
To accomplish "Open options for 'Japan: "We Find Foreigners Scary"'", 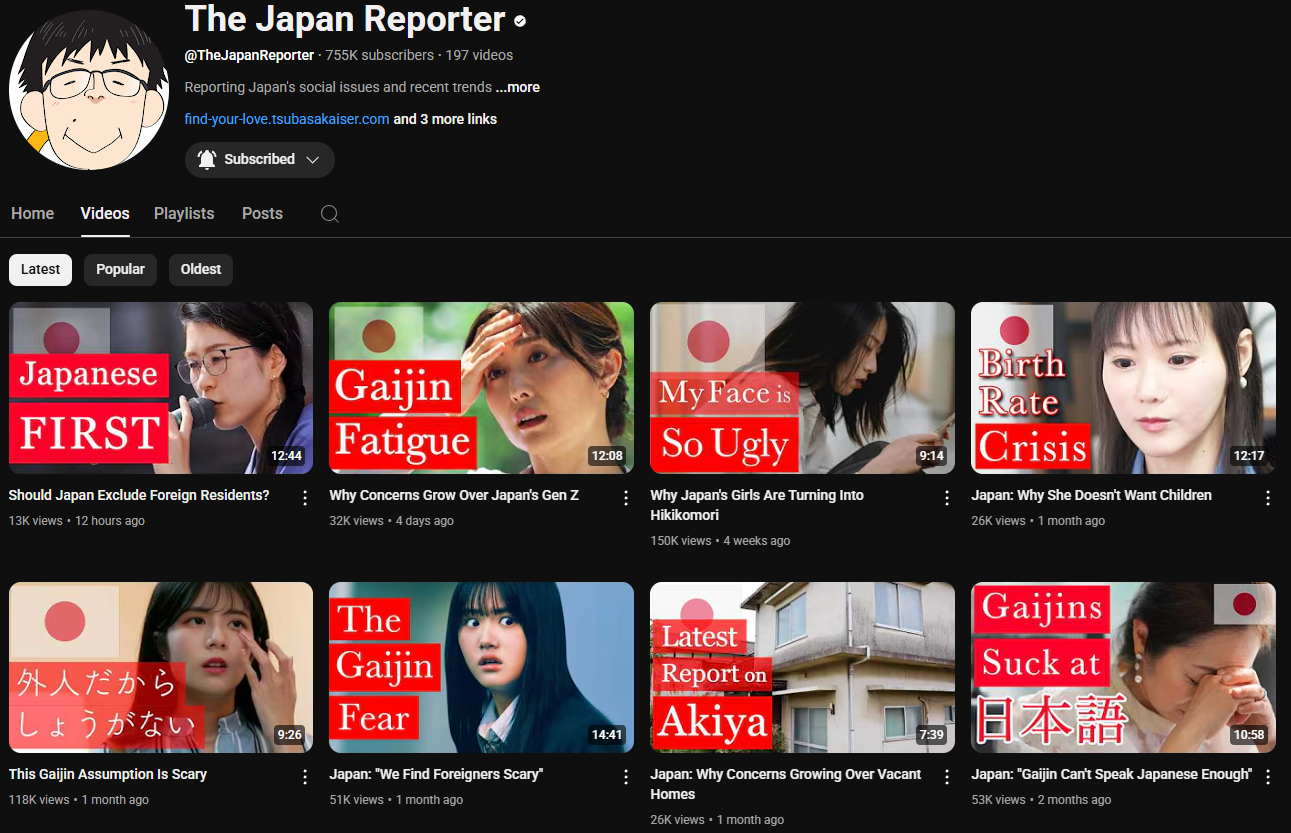I will click(626, 776).
